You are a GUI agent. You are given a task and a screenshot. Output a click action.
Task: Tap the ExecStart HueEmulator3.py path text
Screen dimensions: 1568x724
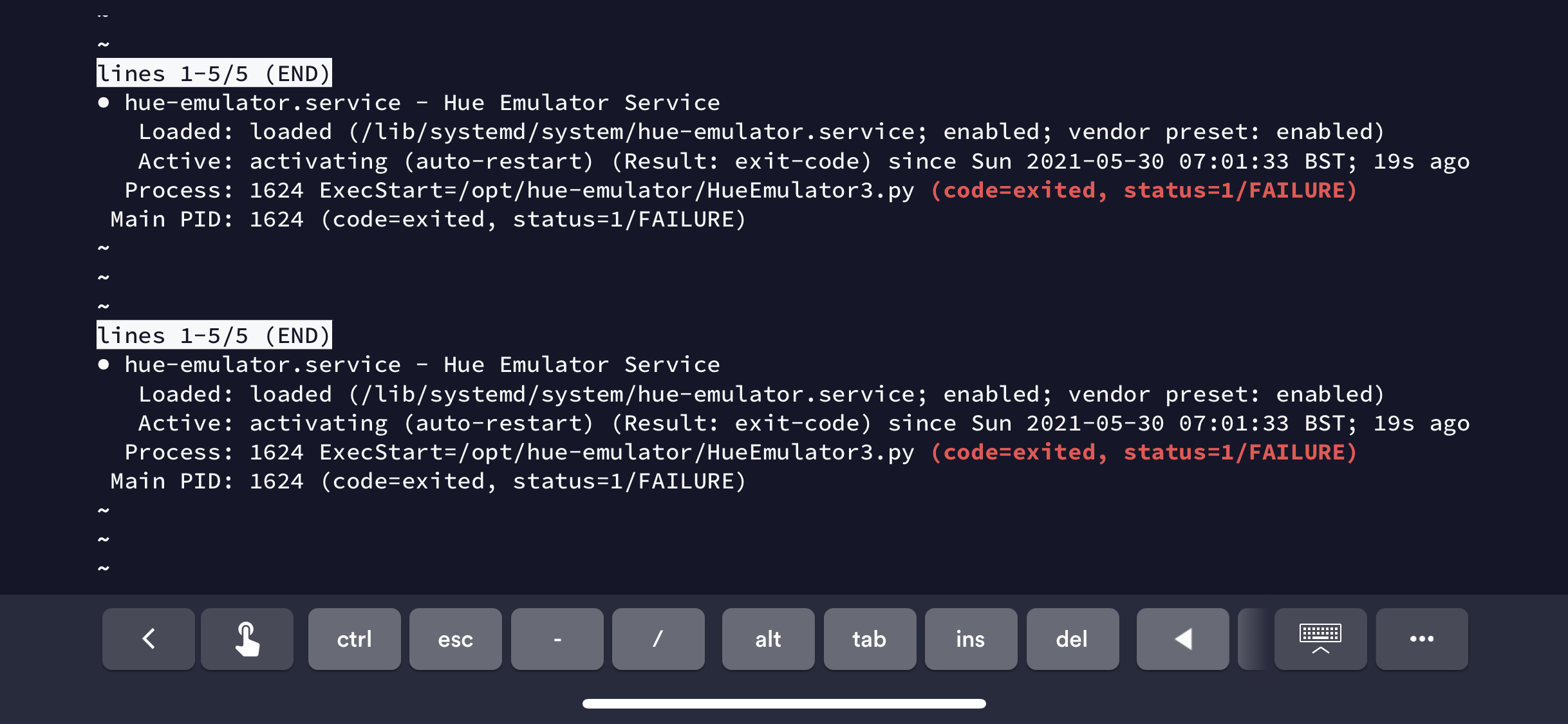615,190
